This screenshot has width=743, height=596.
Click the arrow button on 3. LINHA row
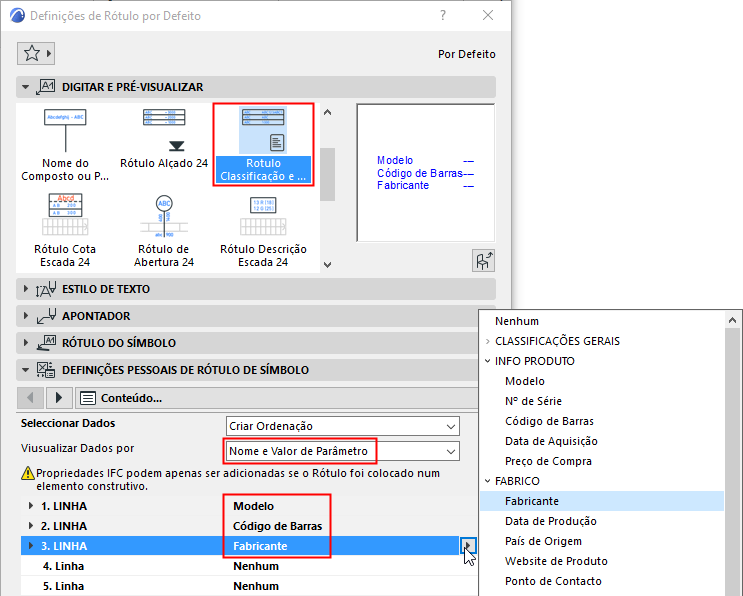pos(468,546)
